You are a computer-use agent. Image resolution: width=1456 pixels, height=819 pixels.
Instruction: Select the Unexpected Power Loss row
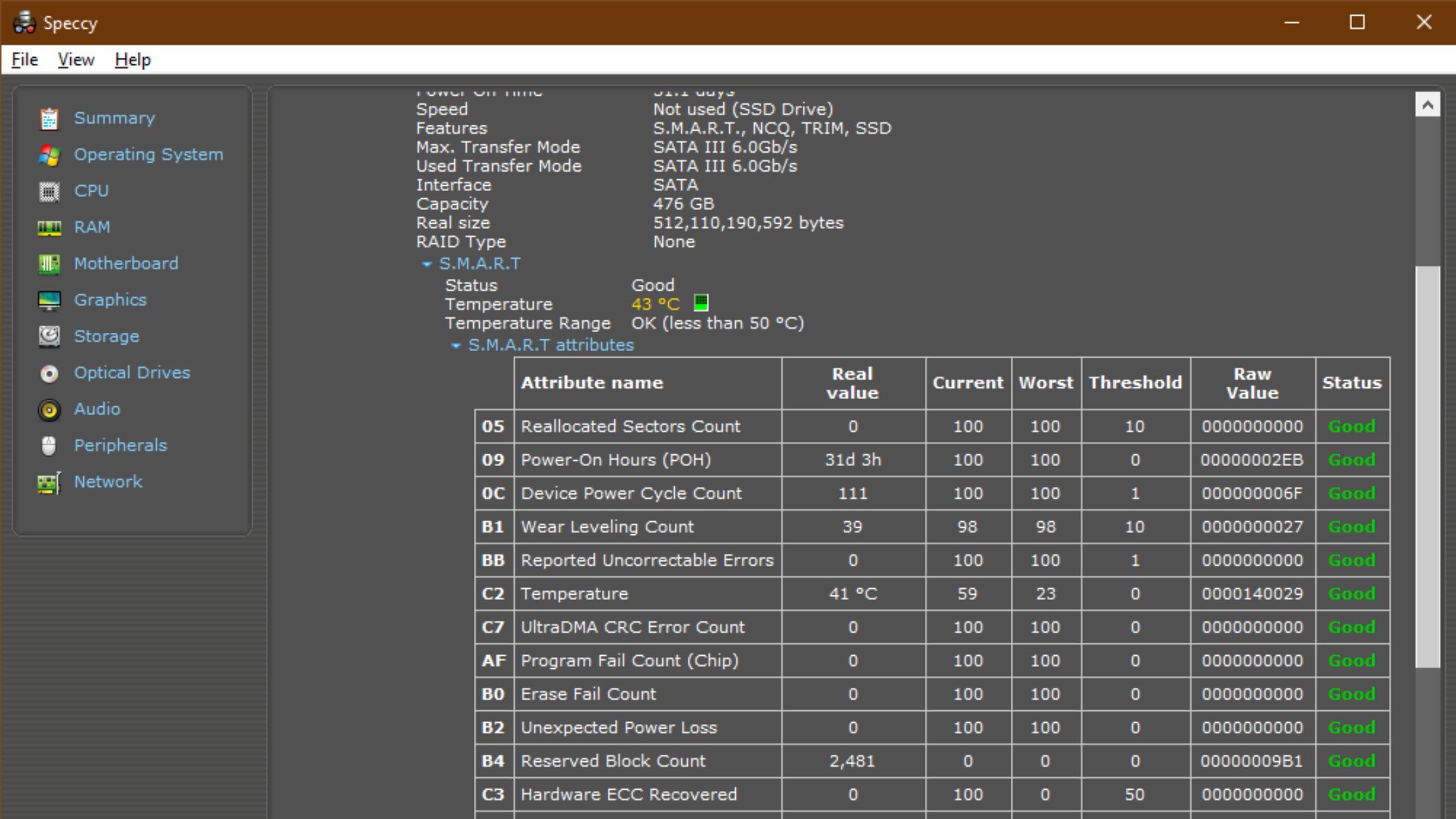[x=932, y=728]
